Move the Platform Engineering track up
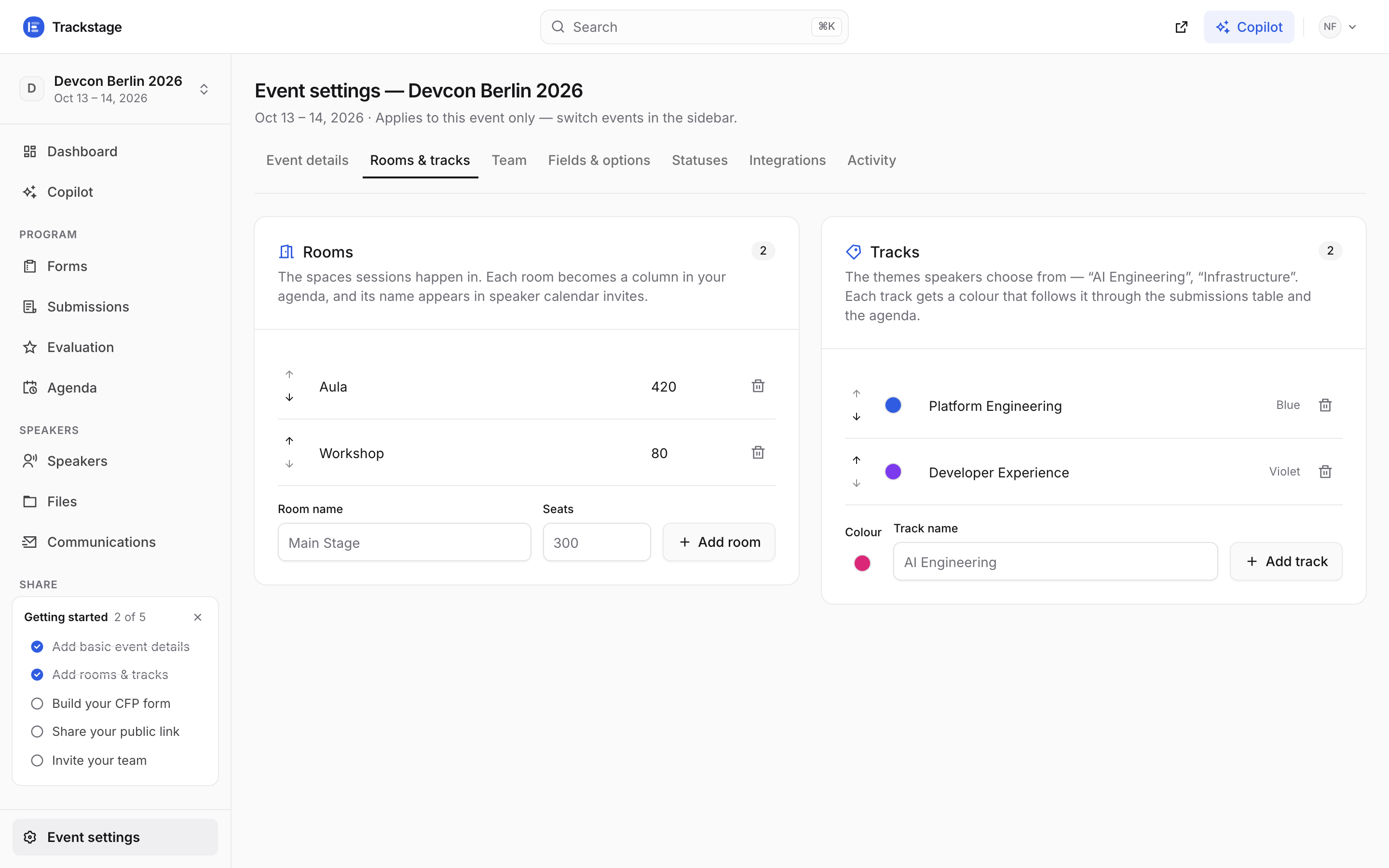Viewport: 1389px width, 868px height. (857, 394)
